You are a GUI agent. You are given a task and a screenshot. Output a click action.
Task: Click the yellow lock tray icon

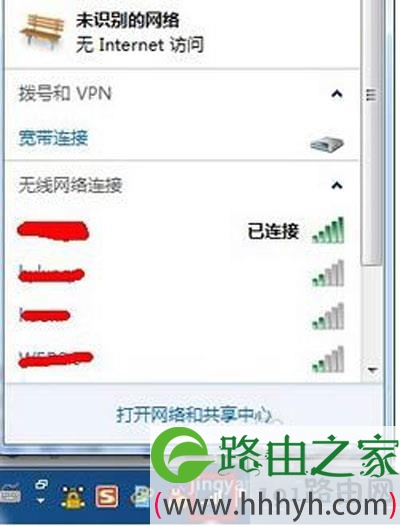(x=73, y=497)
